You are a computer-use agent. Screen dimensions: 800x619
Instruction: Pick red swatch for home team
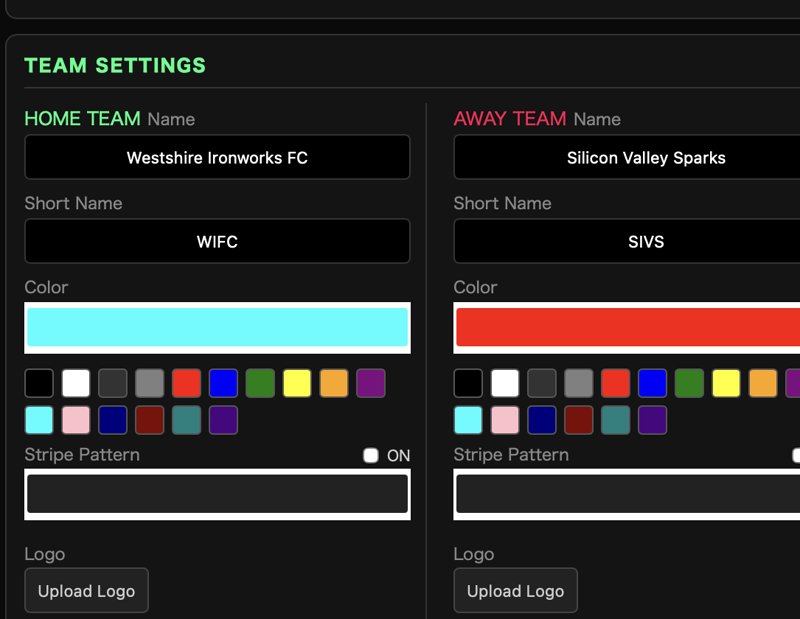tap(187, 383)
